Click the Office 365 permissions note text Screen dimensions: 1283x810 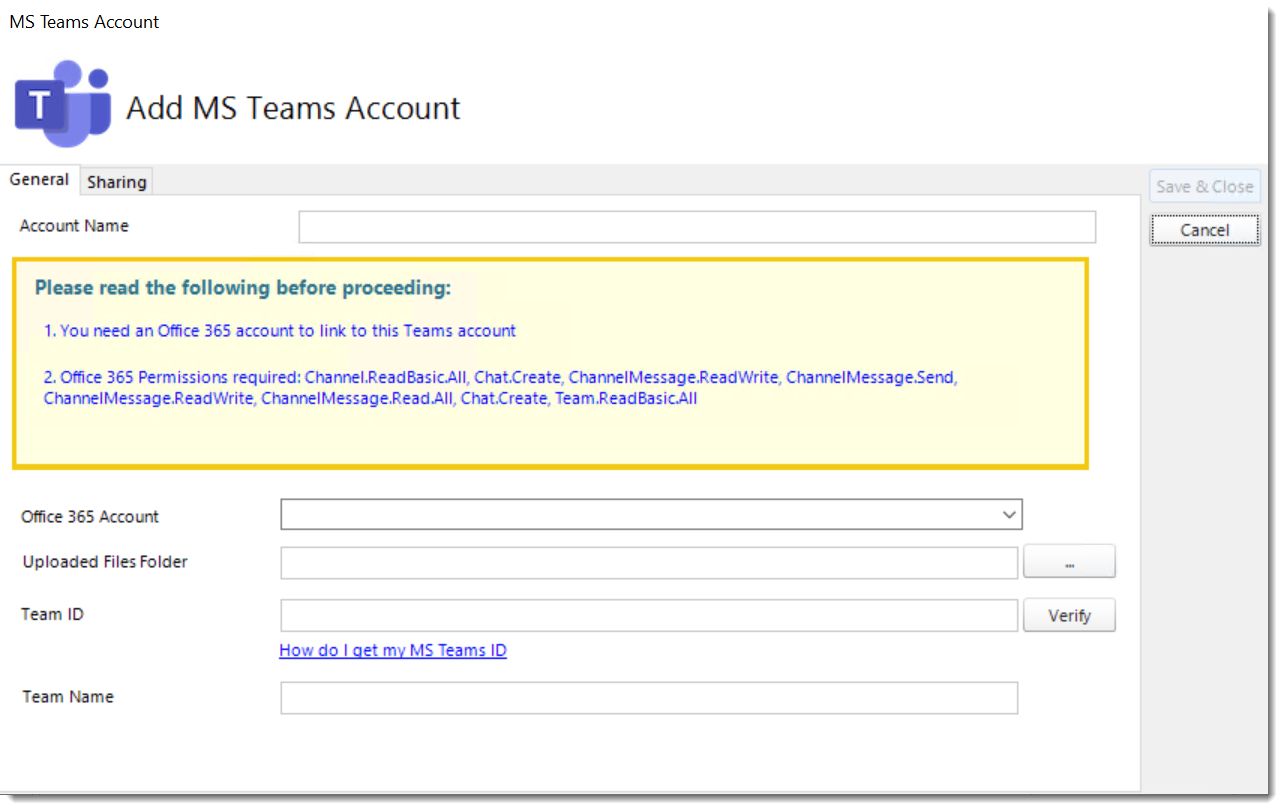point(500,388)
